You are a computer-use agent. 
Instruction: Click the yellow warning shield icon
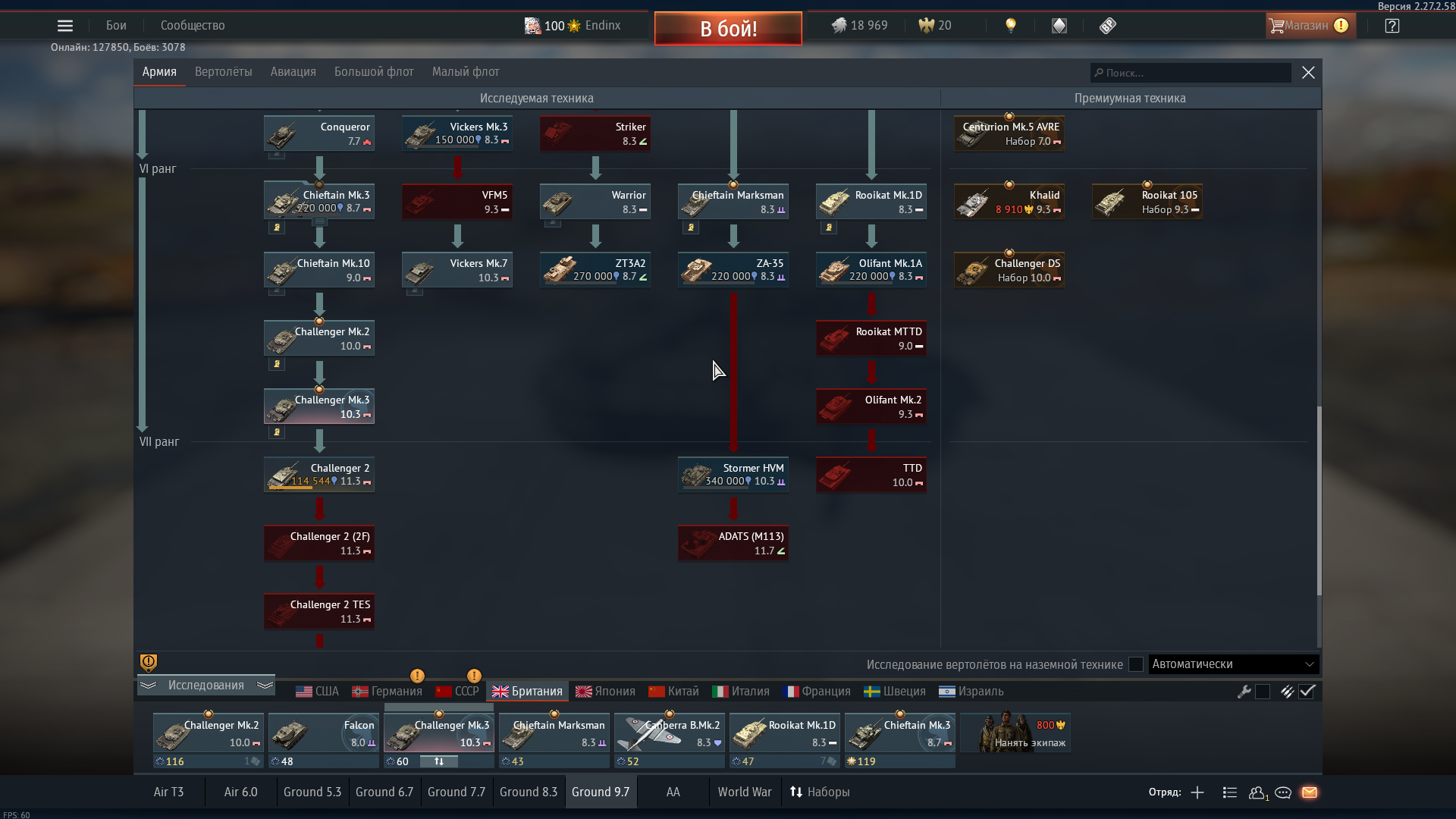pyautogui.click(x=149, y=663)
